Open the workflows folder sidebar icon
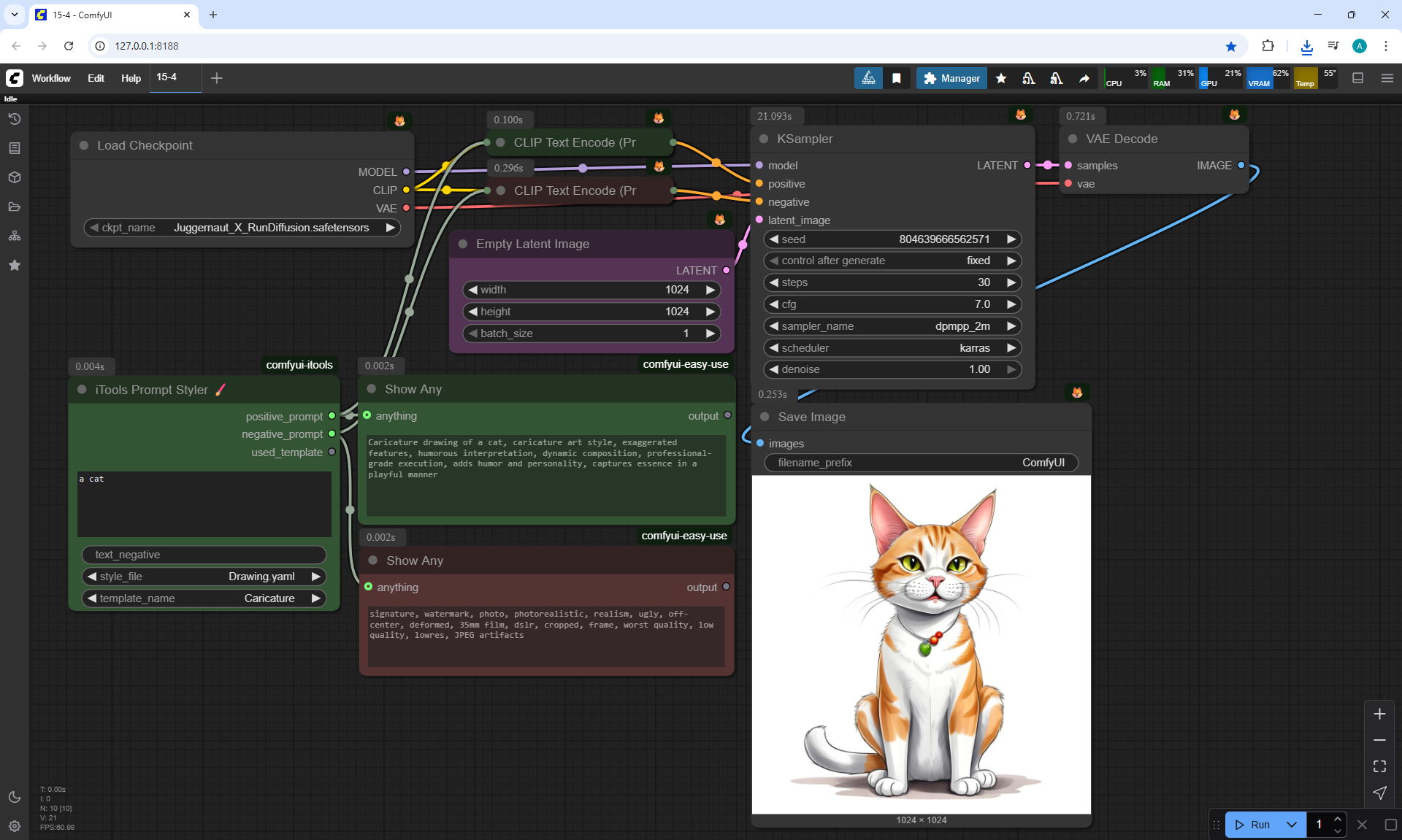This screenshot has height=840, width=1402. pyautogui.click(x=15, y=207)
